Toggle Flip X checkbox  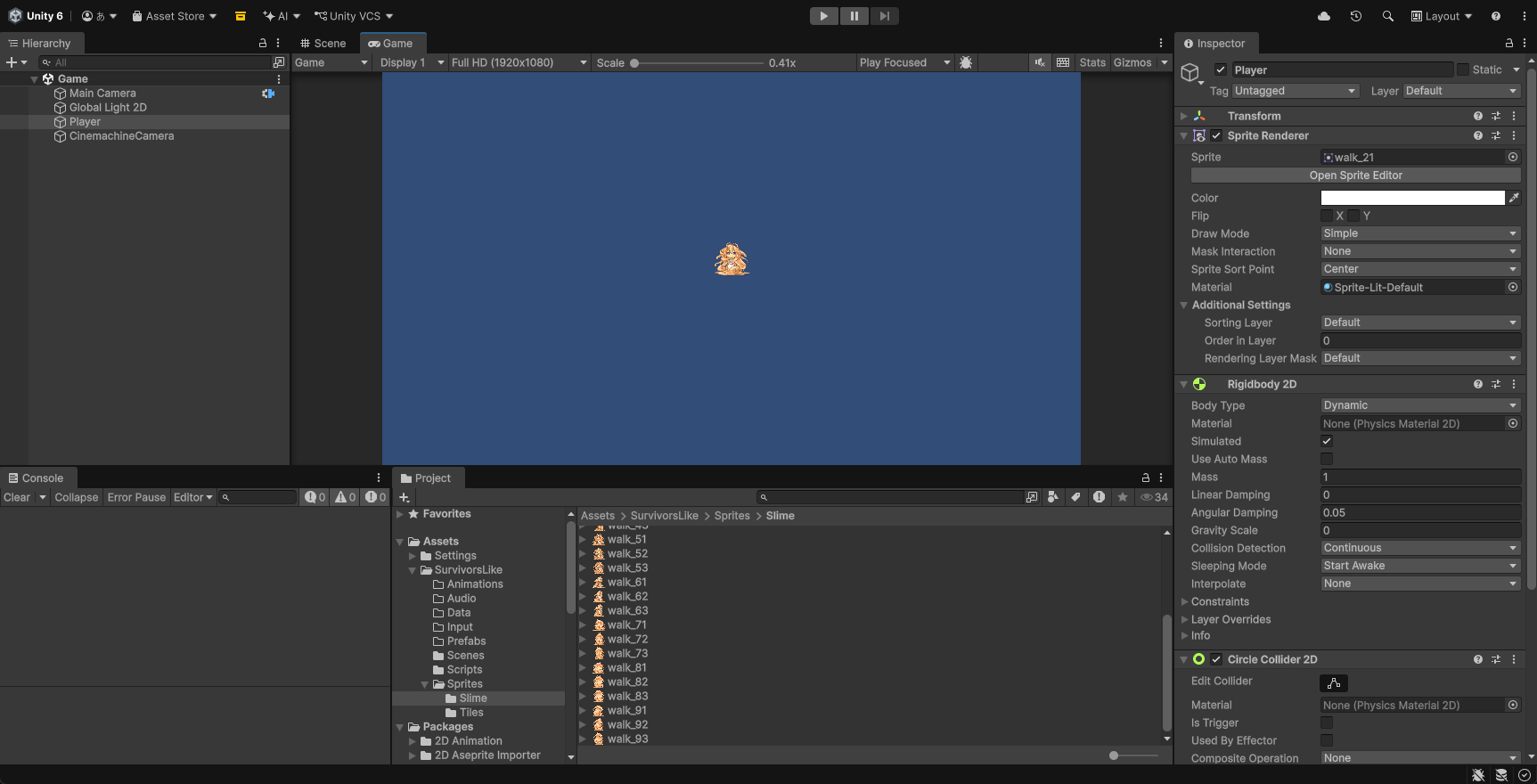pos(1327,216)
